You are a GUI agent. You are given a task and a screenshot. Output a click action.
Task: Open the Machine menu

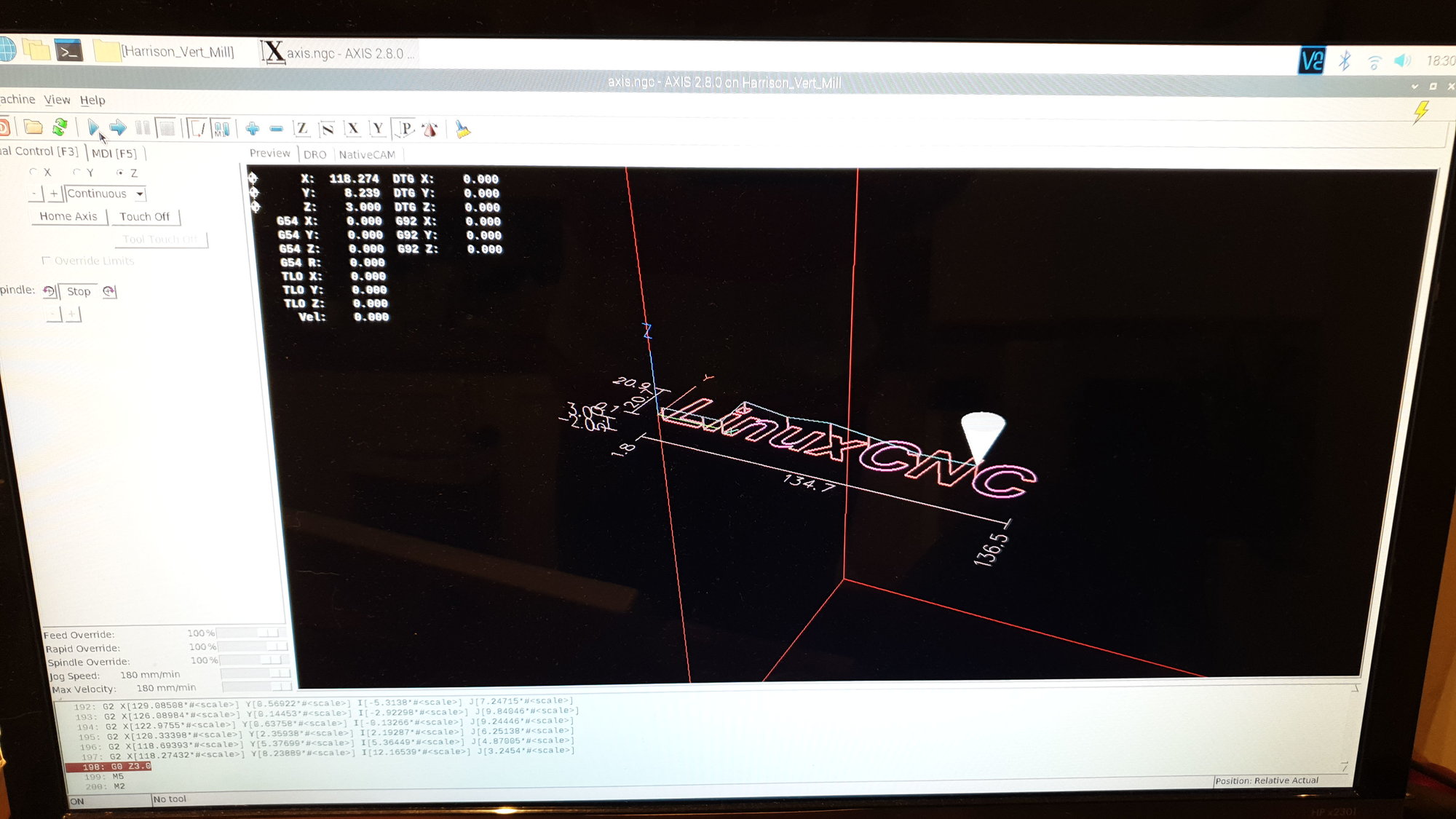[17, 100]
